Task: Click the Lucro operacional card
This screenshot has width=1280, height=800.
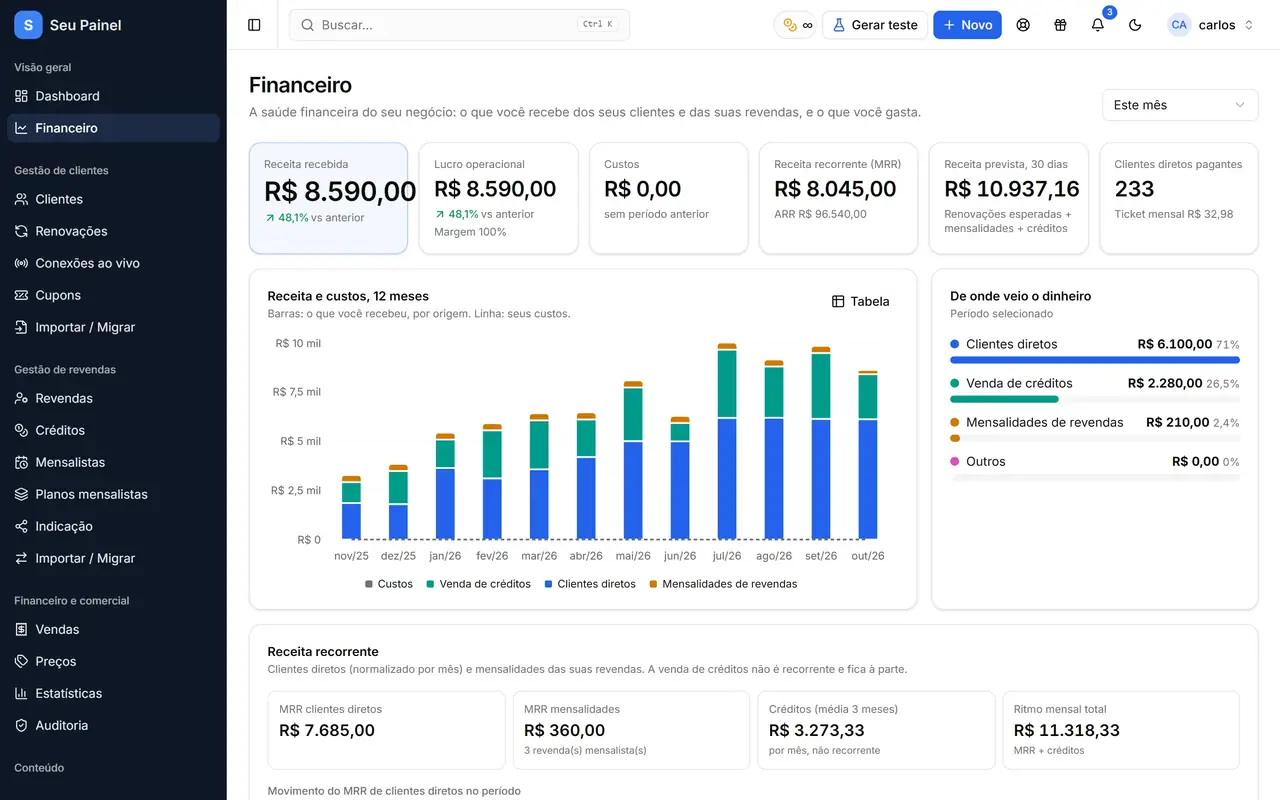Action: point(498,198)
